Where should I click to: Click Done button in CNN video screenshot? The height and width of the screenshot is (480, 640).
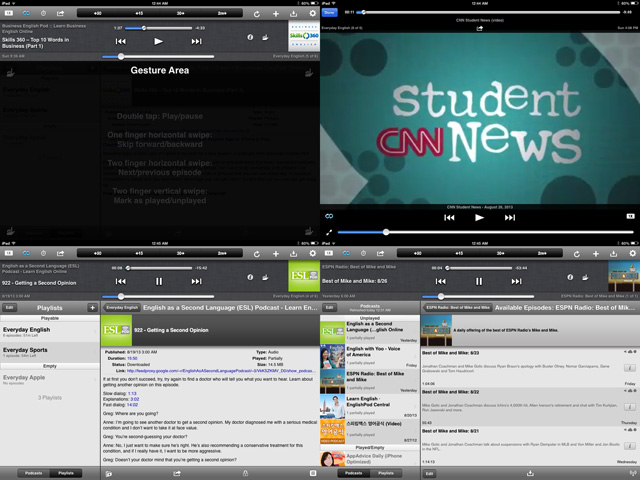click(x=329, y=13)
